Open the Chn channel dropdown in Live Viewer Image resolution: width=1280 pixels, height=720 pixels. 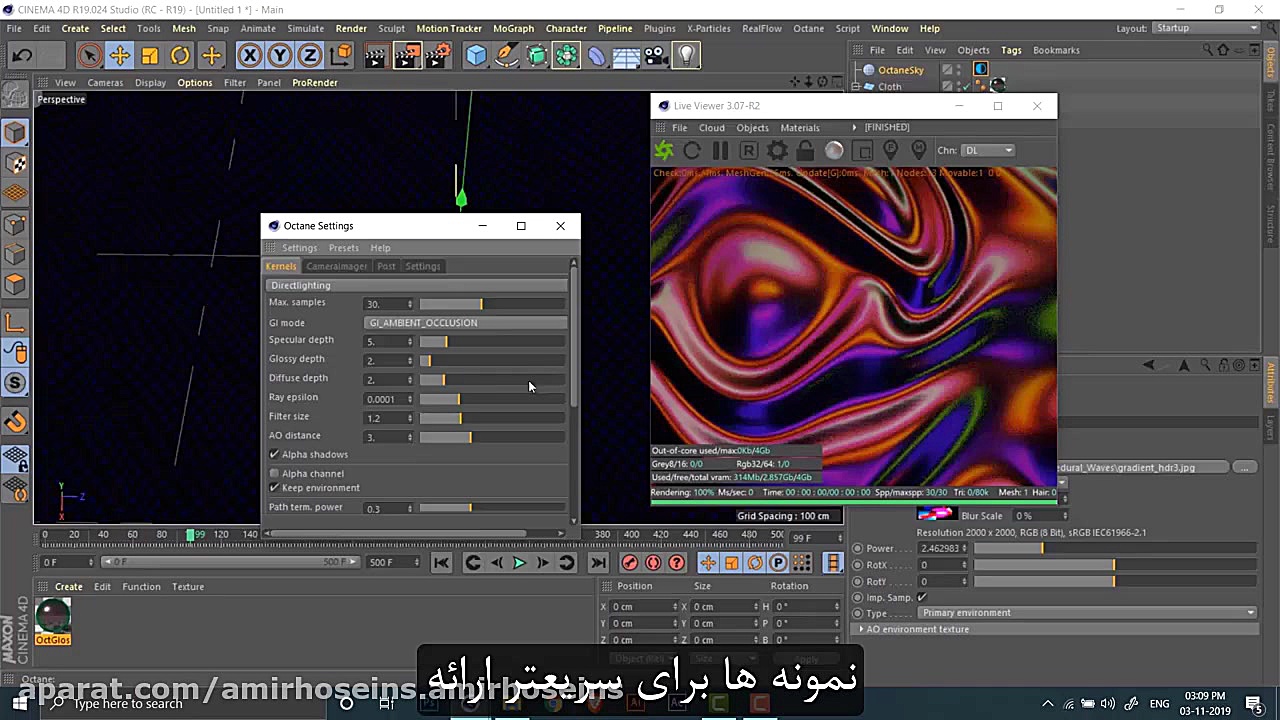point(988,150)
